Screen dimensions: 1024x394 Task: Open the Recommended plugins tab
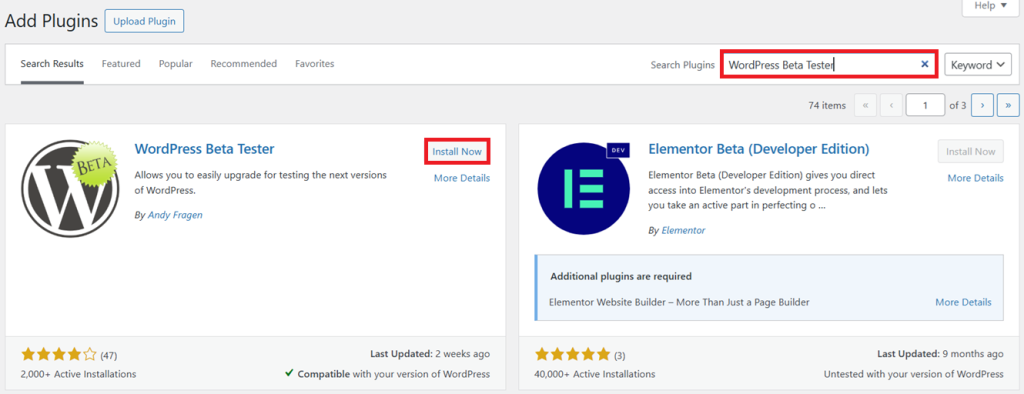tap(244, 64)
